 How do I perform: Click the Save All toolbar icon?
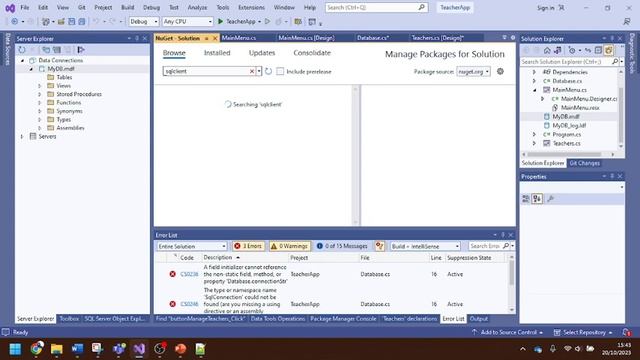coord(82,21)
